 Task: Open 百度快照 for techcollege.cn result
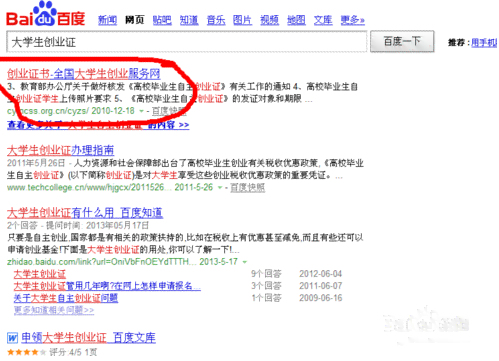point(248,188)
